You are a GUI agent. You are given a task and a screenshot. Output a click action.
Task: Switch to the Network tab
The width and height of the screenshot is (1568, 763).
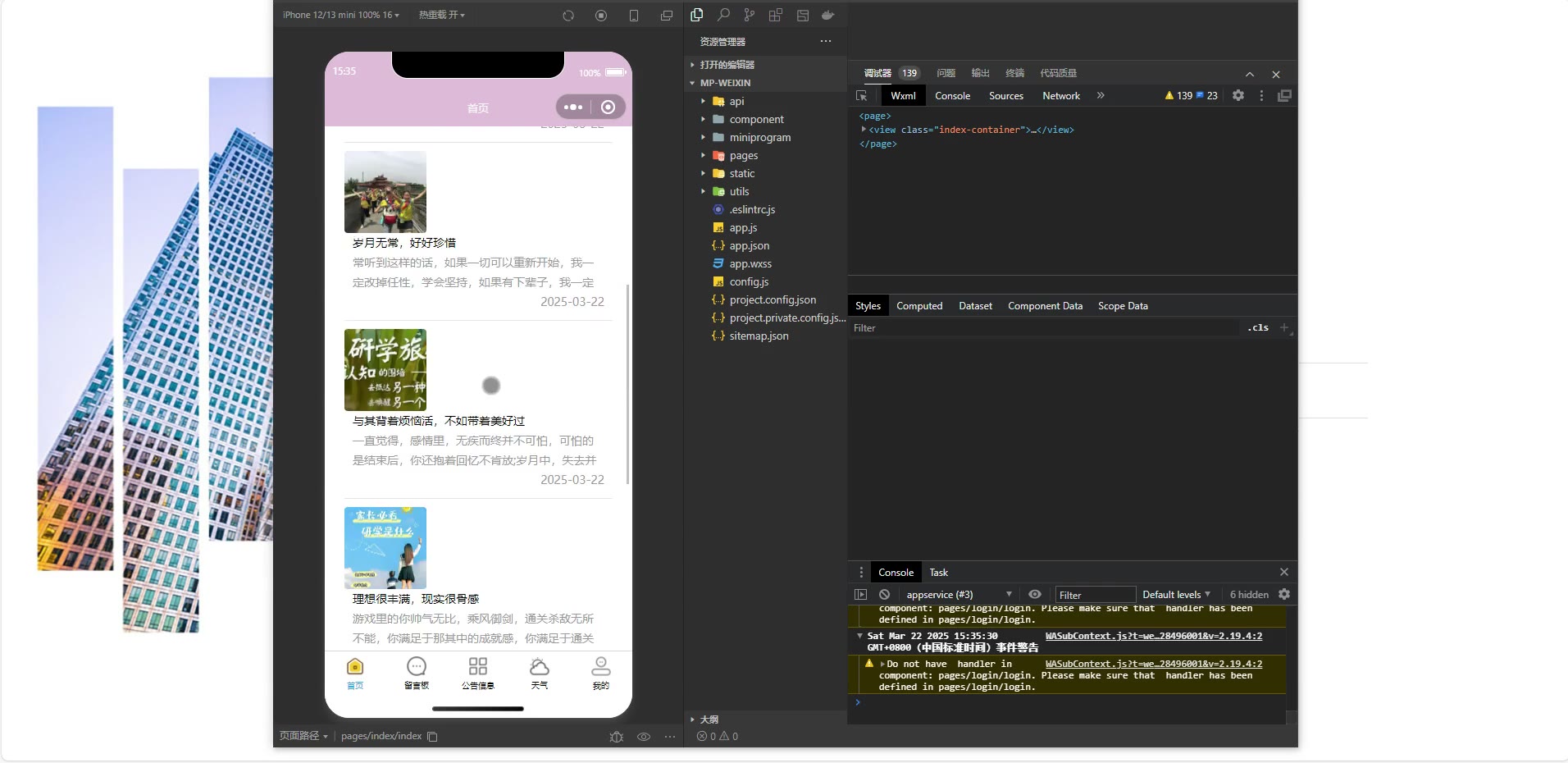1060,96
